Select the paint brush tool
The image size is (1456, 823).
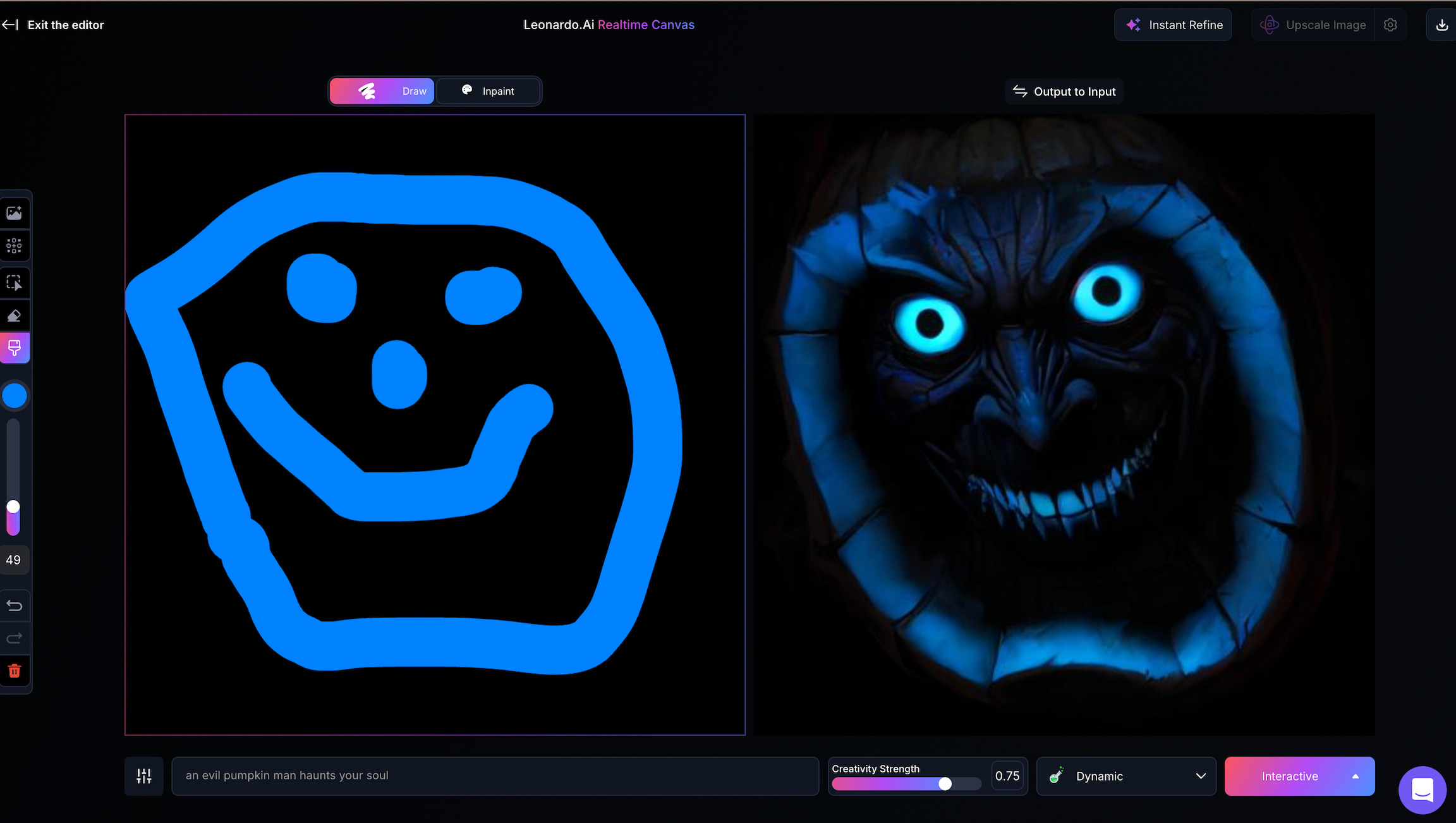pos(14,348)
